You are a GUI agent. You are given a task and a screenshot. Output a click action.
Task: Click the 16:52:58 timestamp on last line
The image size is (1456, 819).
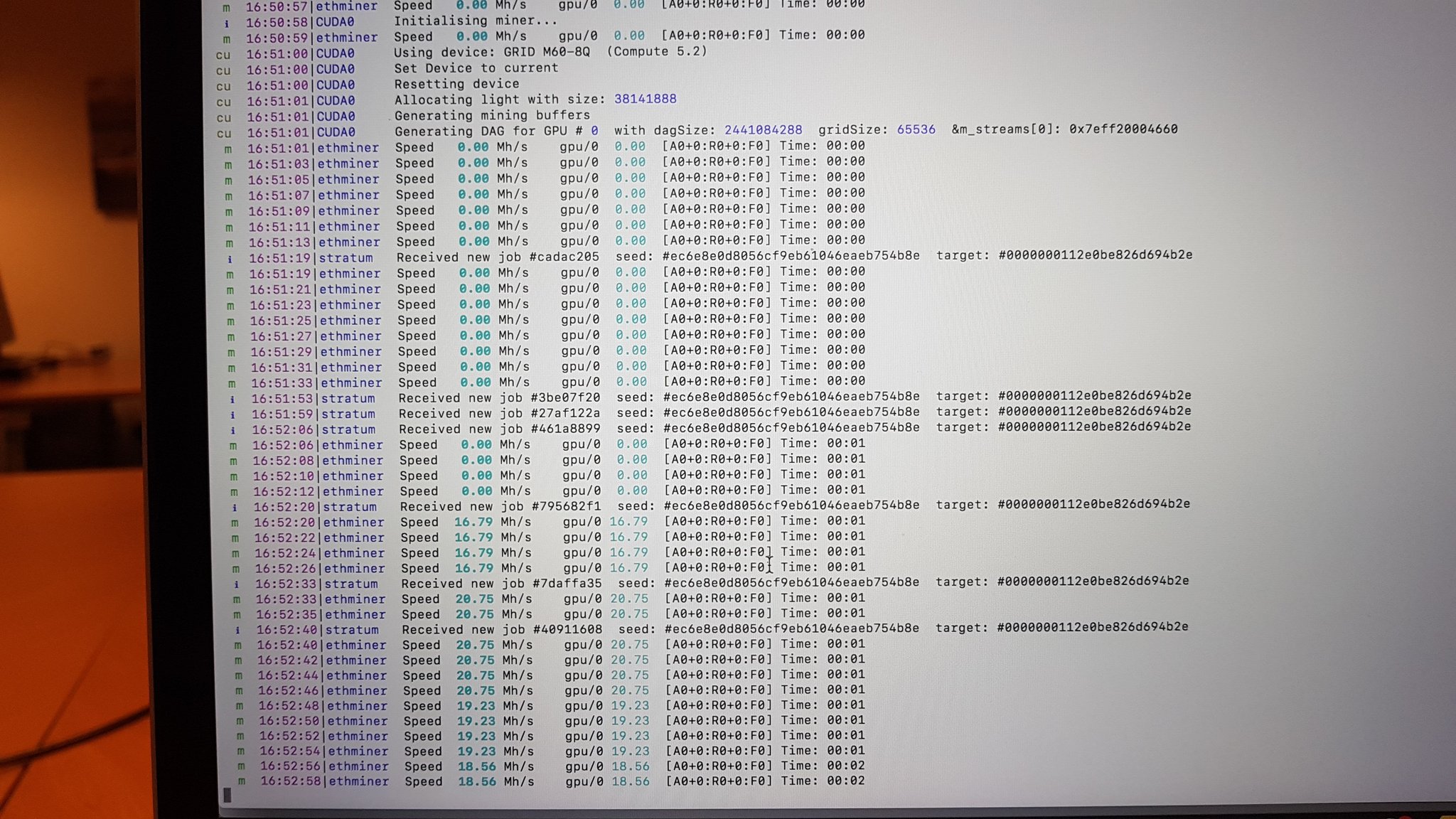coord(291,781)
